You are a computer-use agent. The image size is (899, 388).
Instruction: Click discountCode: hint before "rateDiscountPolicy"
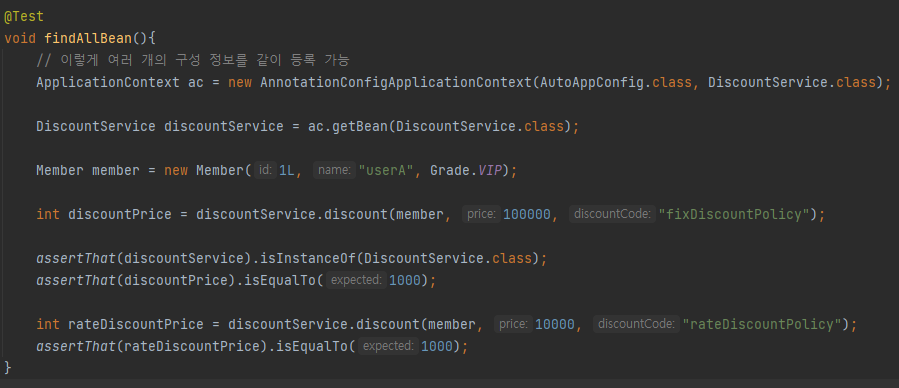point(636,324)
